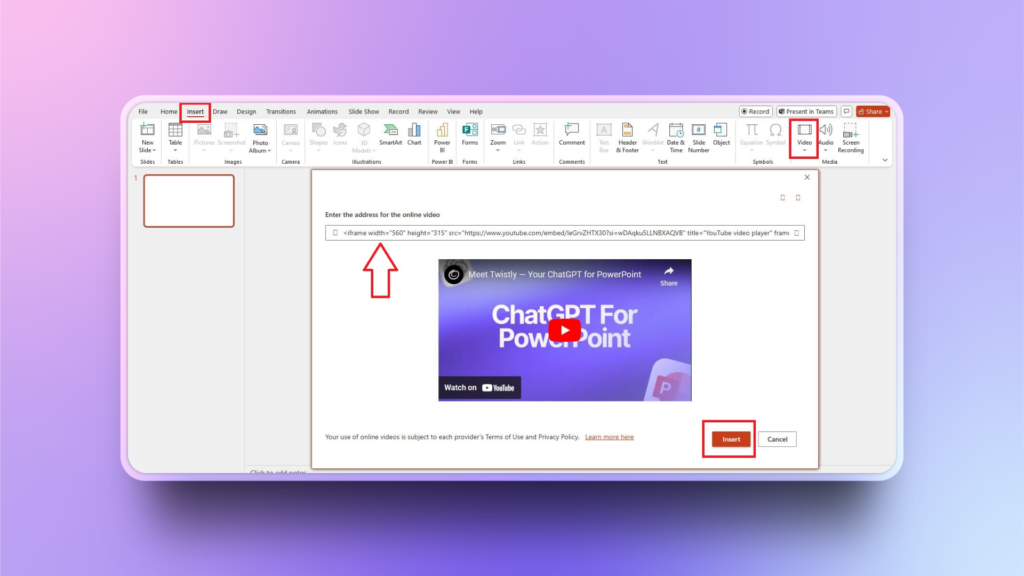Click the online video address field
Screen dimensions: 1024x576
(x=565, y=233)
